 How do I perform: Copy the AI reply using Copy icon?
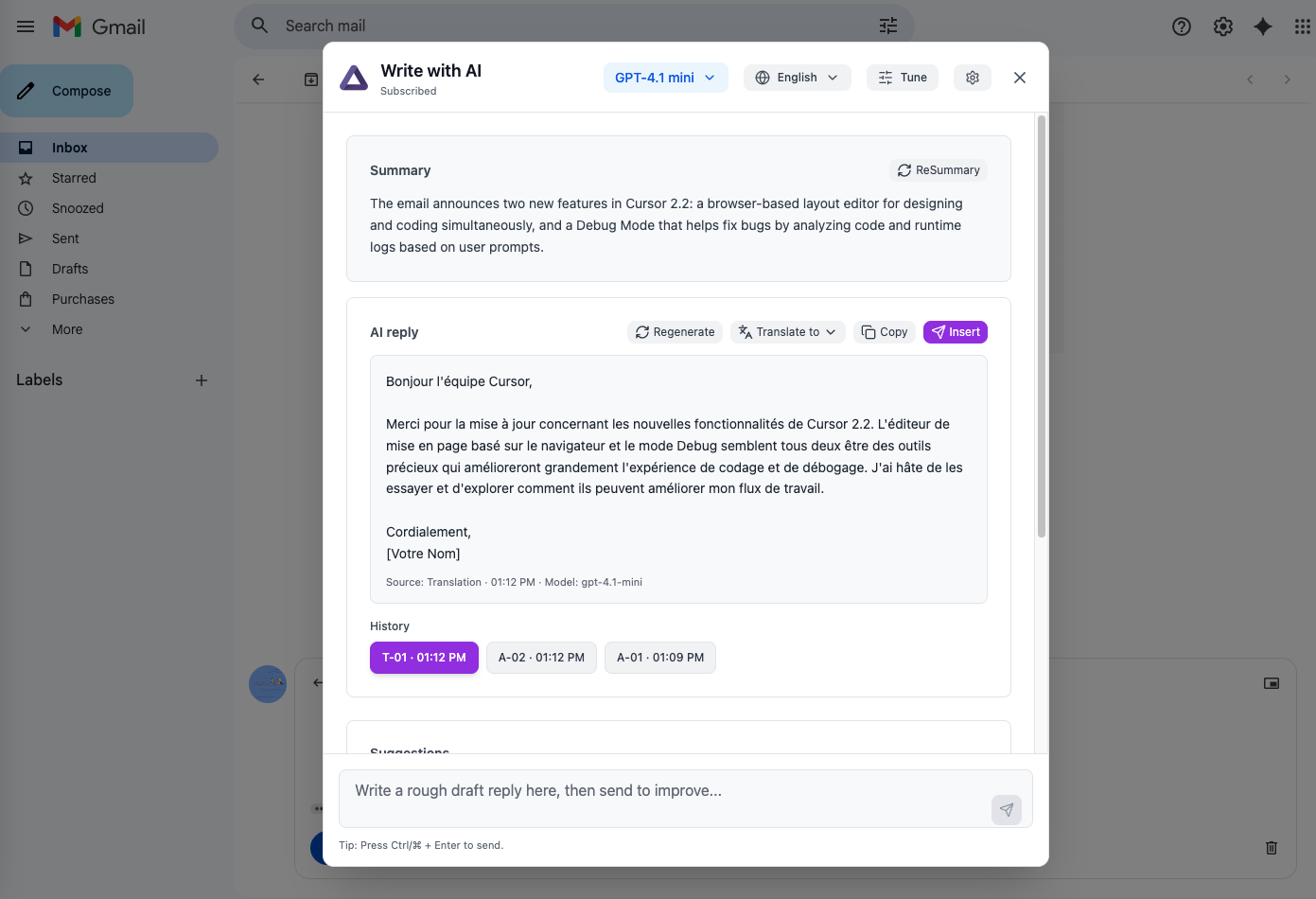tap(884, 331)
